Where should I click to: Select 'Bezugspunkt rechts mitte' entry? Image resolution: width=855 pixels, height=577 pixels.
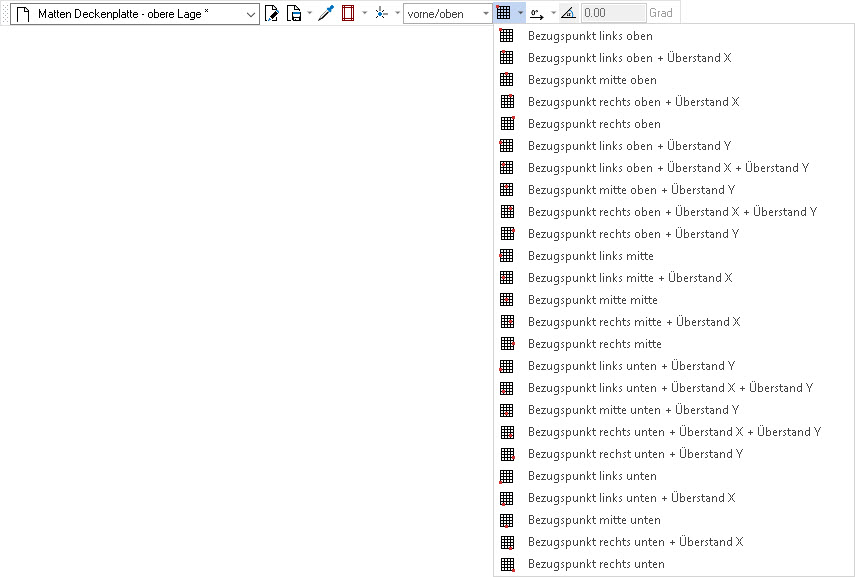point(674,344)
